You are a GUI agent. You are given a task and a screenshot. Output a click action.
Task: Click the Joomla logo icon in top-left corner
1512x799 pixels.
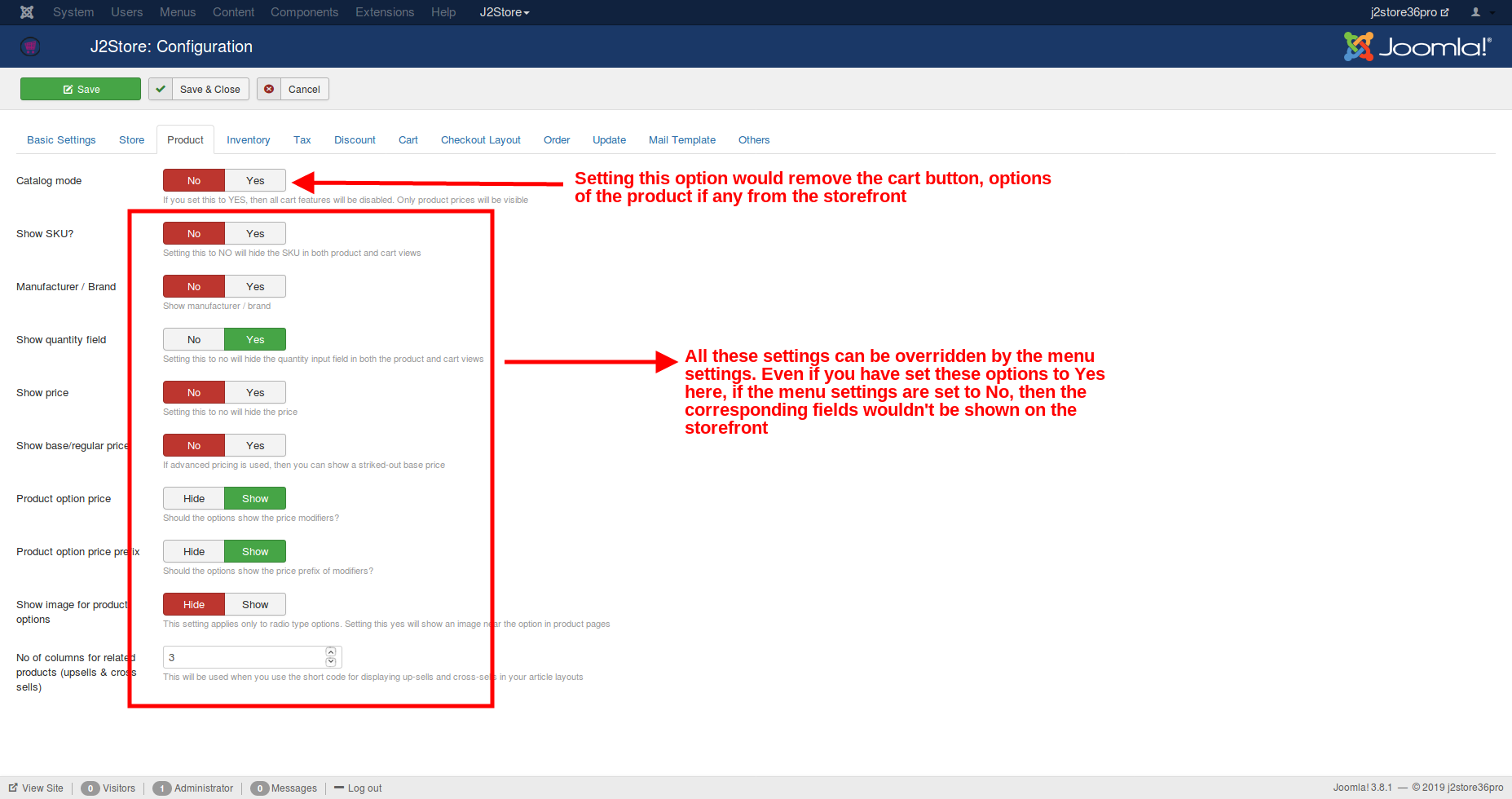pyautogui.click(x=27, y=12)
